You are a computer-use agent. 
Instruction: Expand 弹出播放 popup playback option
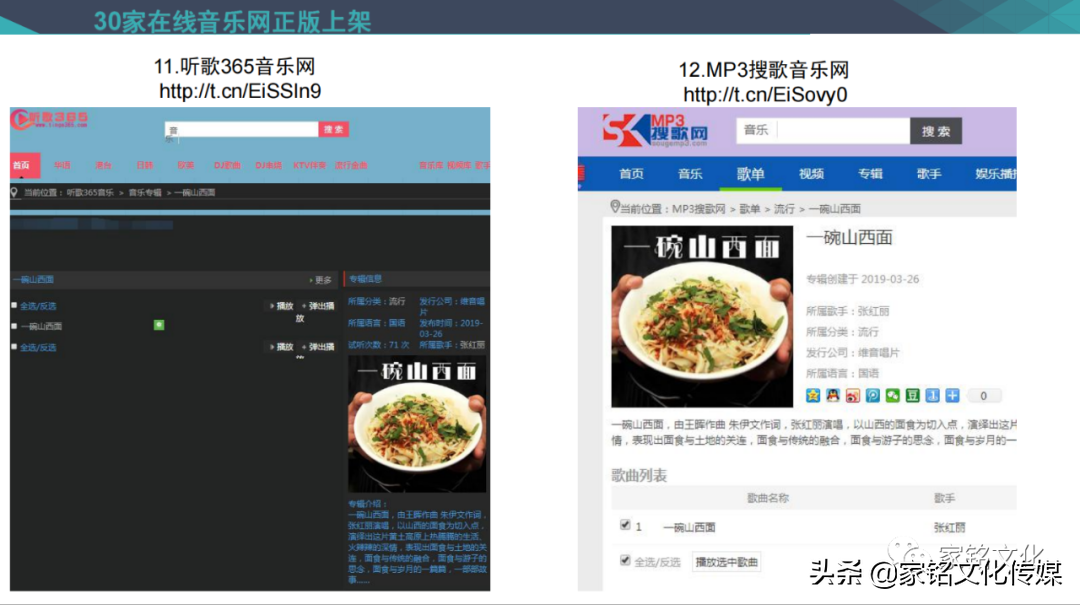point(320,306)
